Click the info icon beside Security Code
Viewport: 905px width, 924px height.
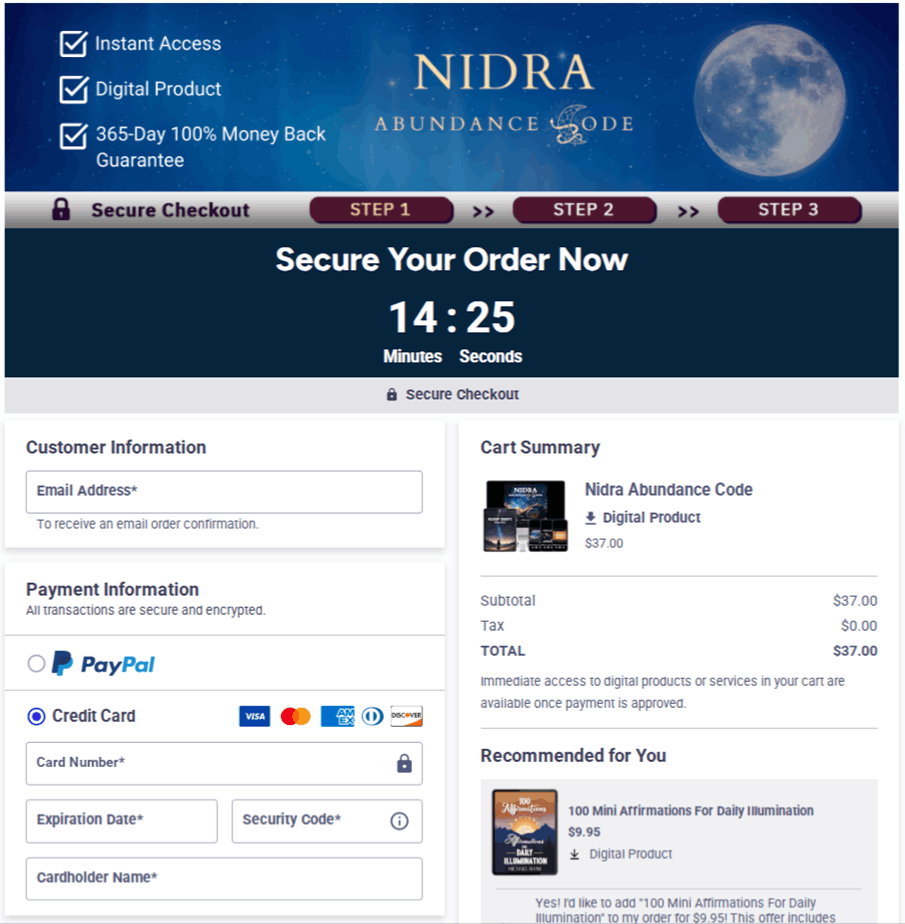[399, 821]
